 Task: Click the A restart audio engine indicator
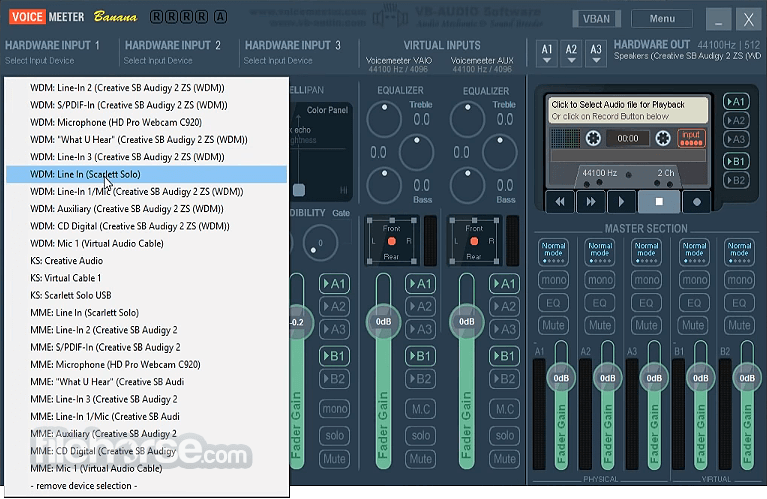point(221,17)
